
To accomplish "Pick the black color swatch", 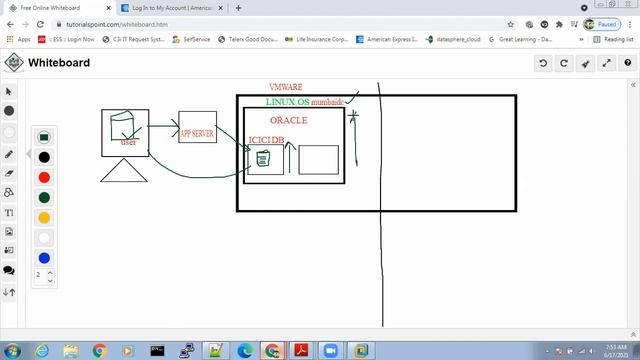I will coord(44,157).
